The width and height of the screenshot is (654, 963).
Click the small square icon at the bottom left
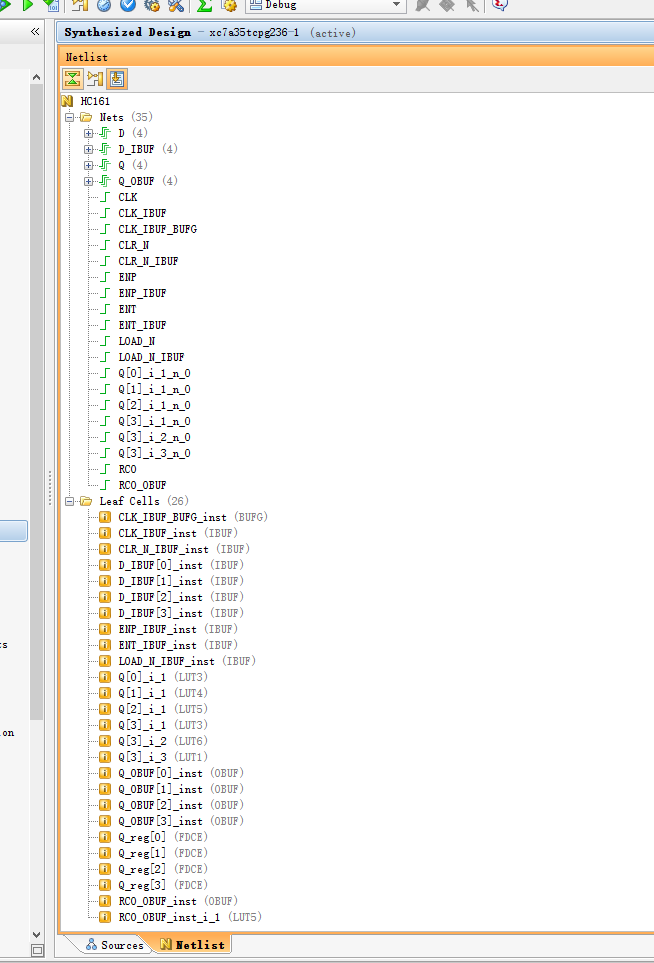[37, 950]
